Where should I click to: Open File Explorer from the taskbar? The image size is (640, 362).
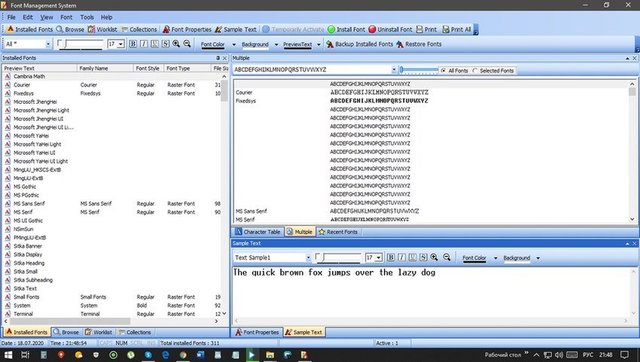[270, 355]
